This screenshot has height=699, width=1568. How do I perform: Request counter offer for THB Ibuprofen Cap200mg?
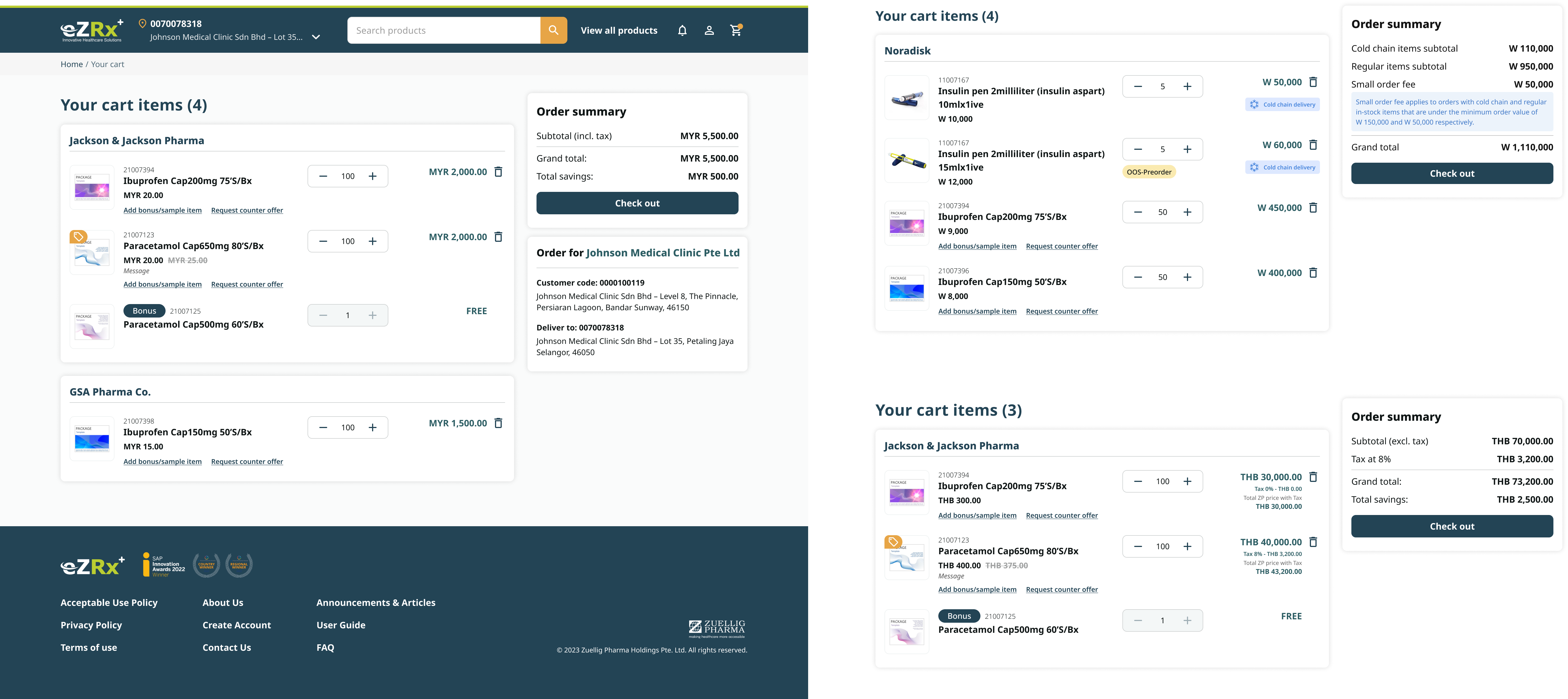(1062, 516)
